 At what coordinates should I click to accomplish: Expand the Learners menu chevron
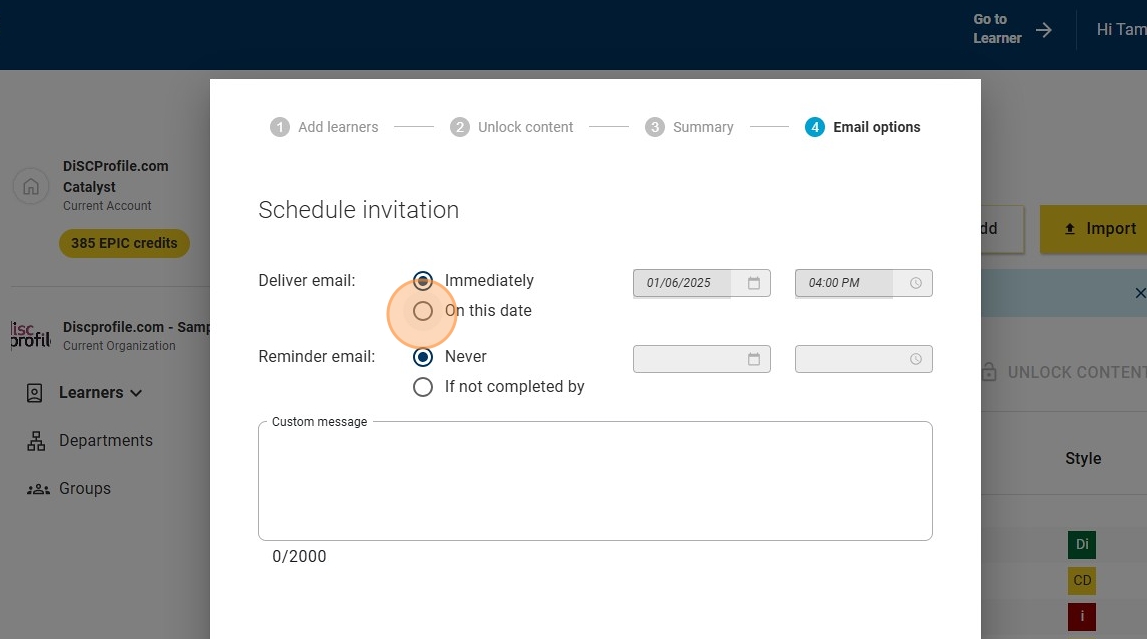(136, 393)
